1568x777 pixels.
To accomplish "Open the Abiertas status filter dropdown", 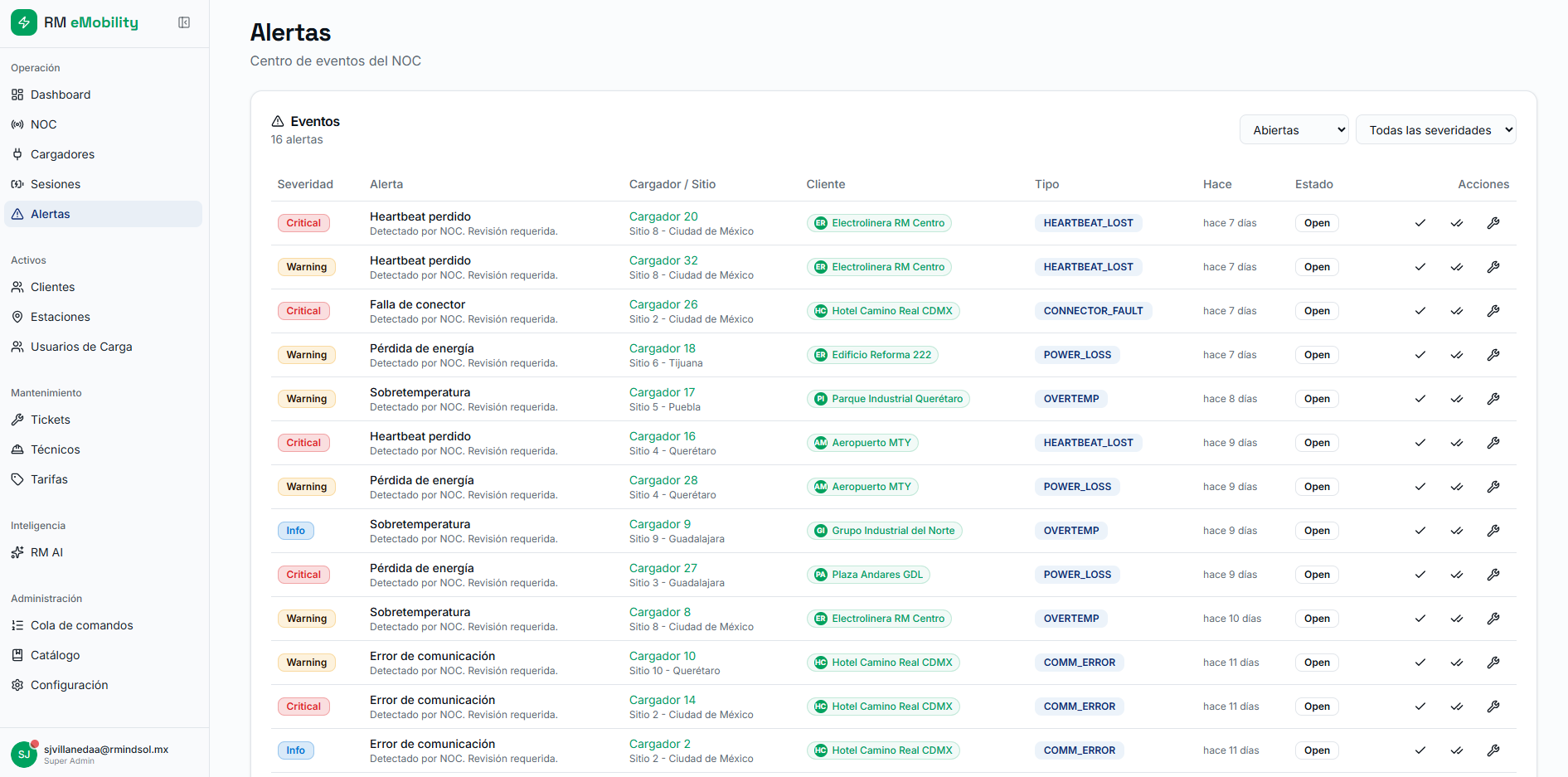I will coord(1294,129).
